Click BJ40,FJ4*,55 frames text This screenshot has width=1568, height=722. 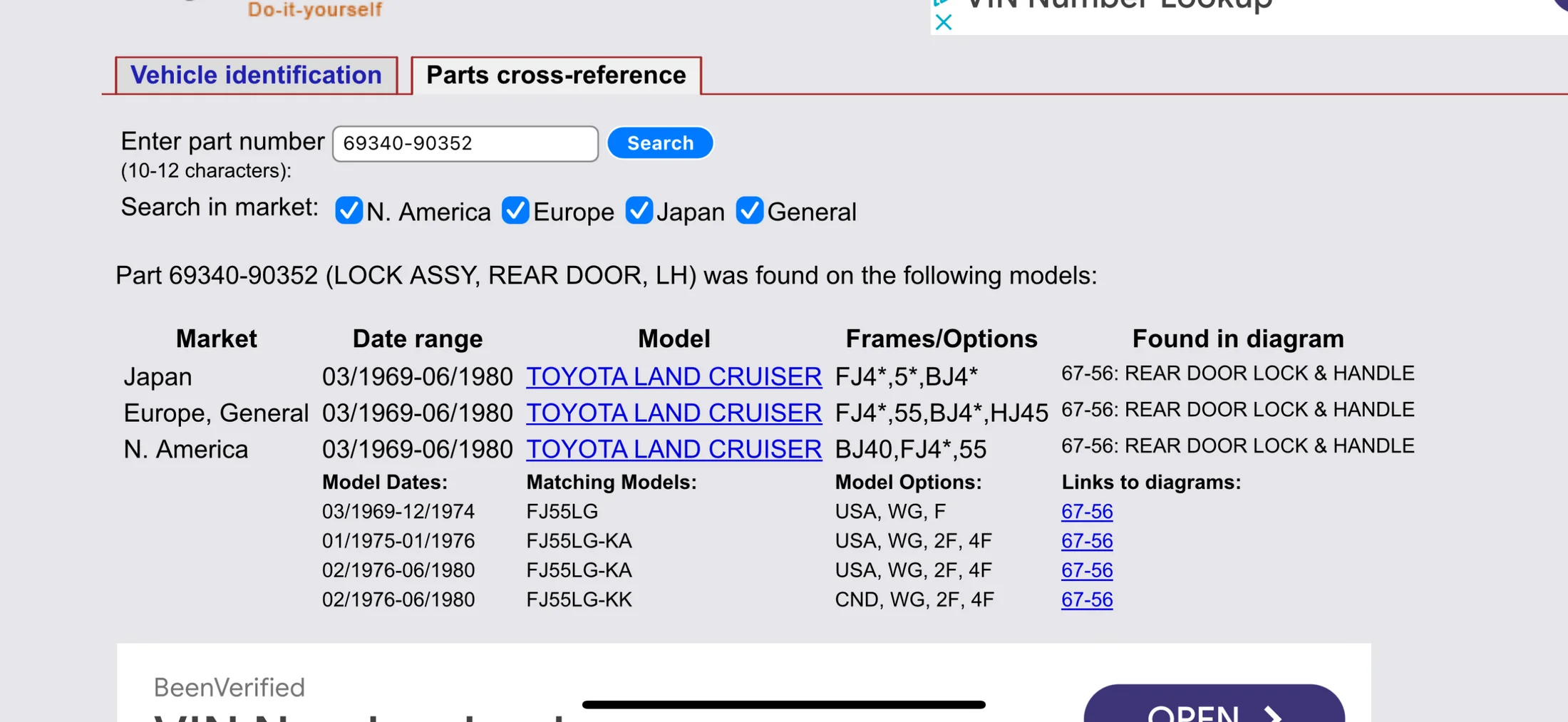point(910,449)
